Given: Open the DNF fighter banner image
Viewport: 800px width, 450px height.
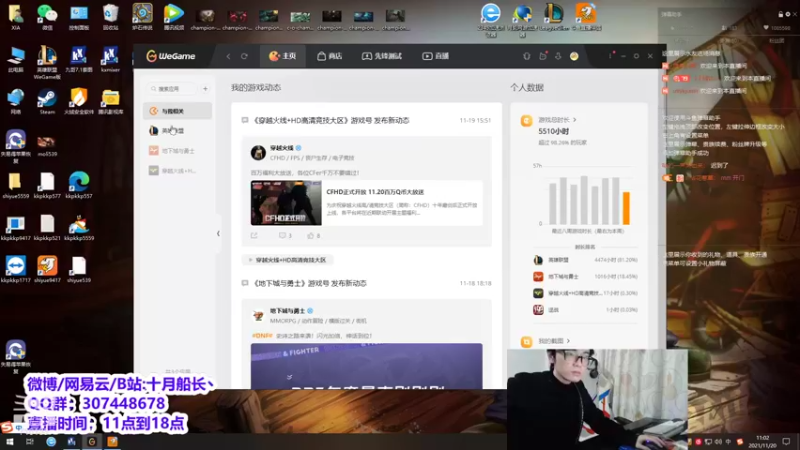Looking at the screenshot, I should [366, 366].
